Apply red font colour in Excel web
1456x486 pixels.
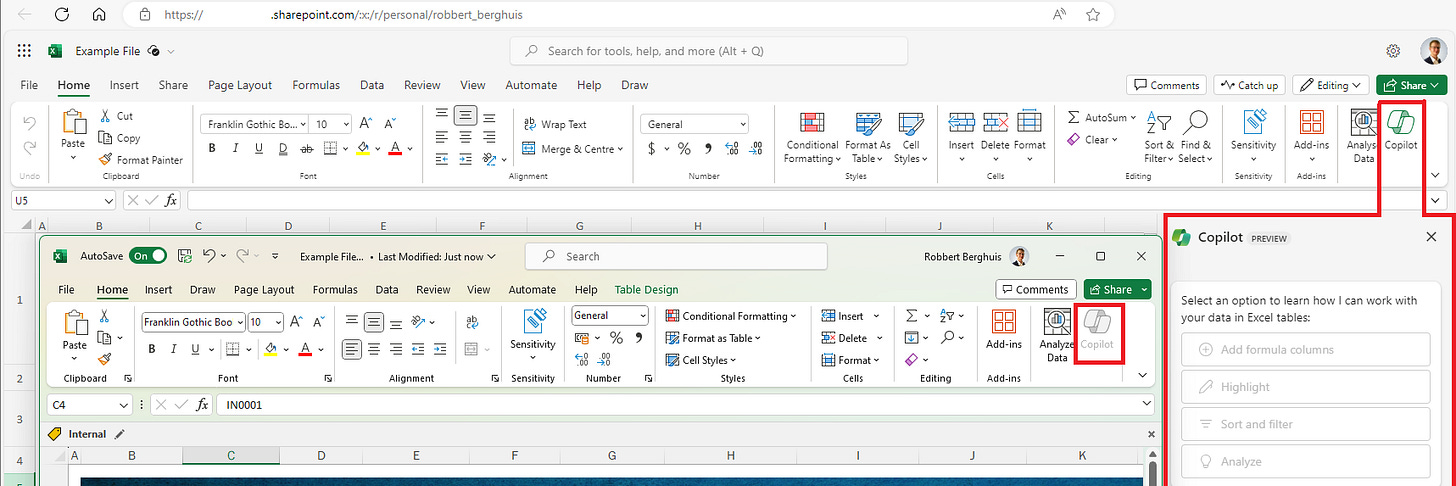coord(395,148)
